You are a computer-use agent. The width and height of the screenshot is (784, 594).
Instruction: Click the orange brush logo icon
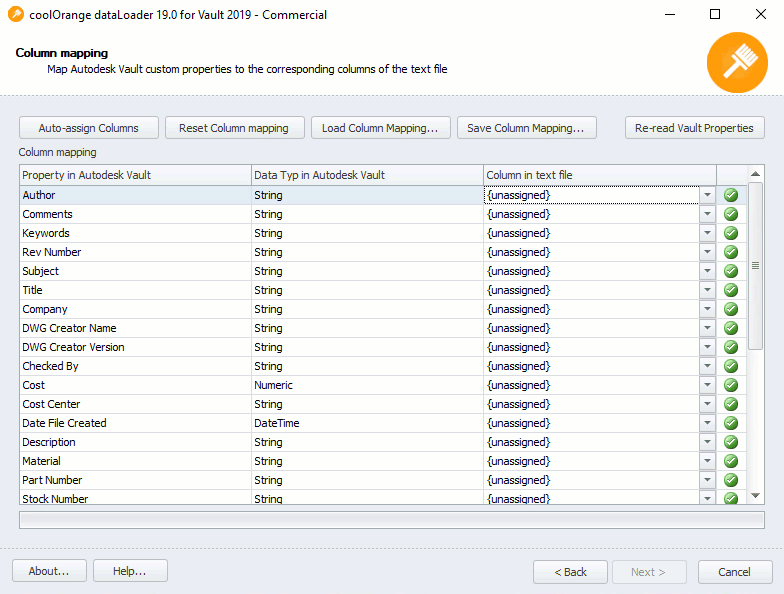(x=736, y=62)
